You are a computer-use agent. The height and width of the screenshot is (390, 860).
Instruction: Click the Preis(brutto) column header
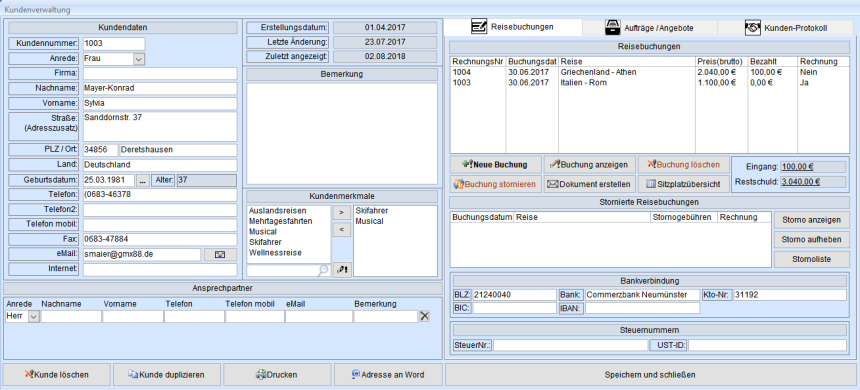click(722, 62)
